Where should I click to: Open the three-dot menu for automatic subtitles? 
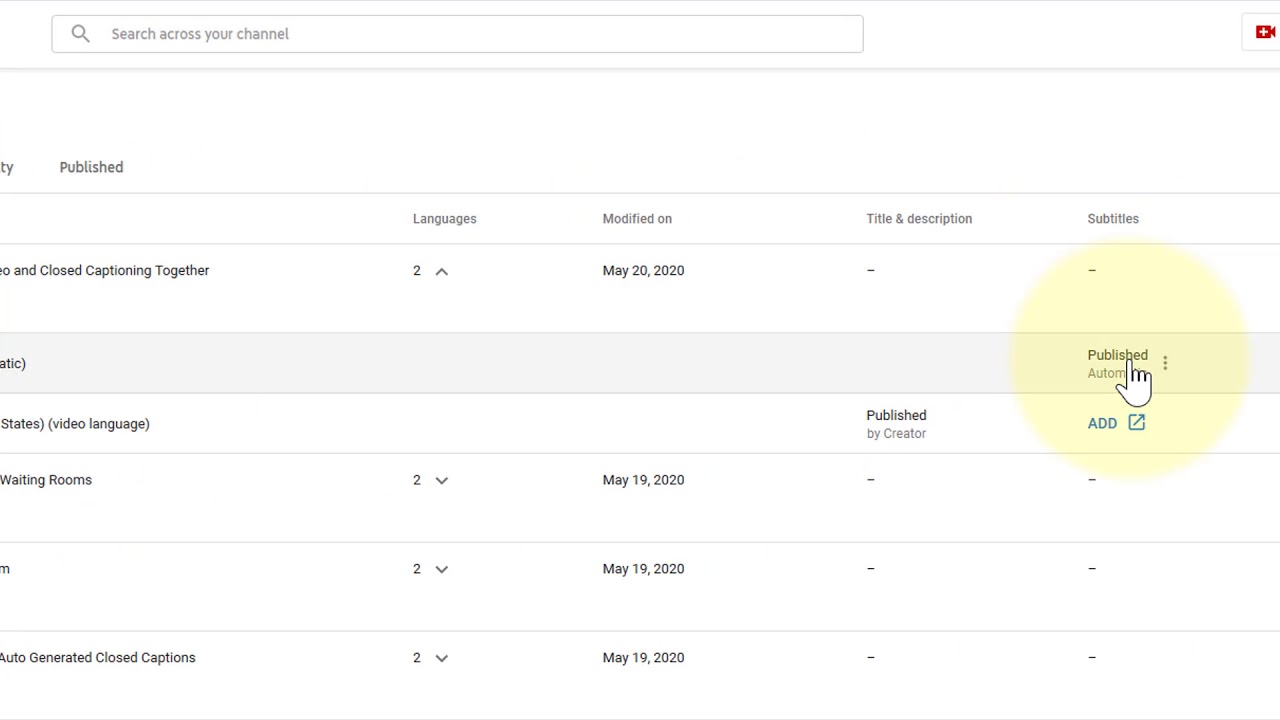[1165, 363]
